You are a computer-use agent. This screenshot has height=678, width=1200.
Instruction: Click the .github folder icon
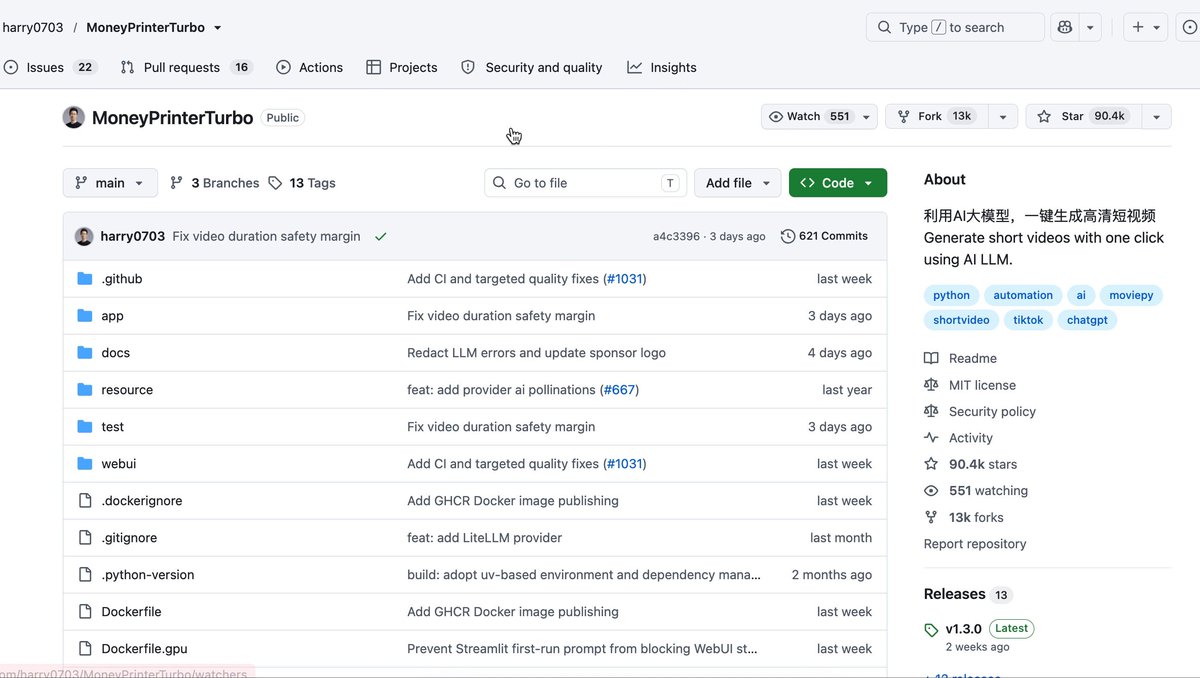pos(85,279)
